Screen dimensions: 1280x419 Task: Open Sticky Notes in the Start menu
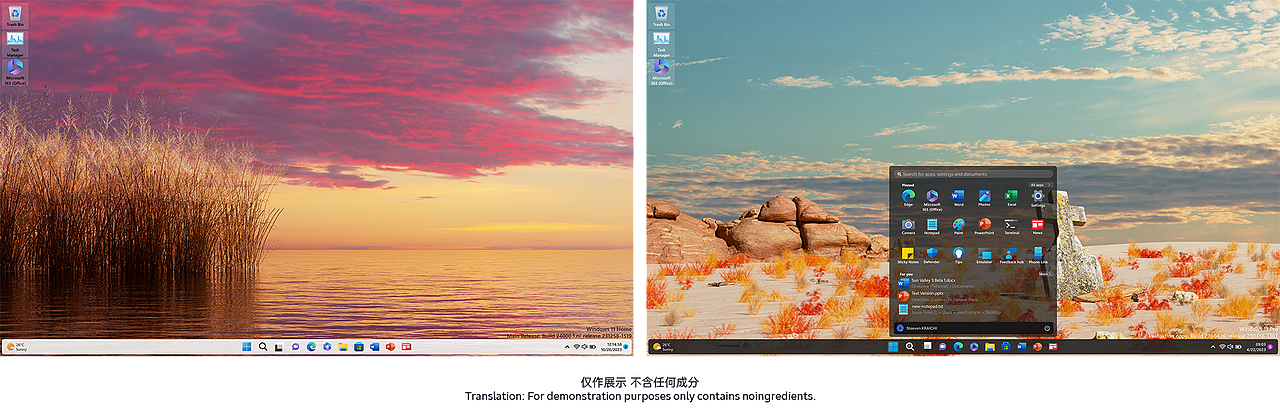(x=908, y=255)
